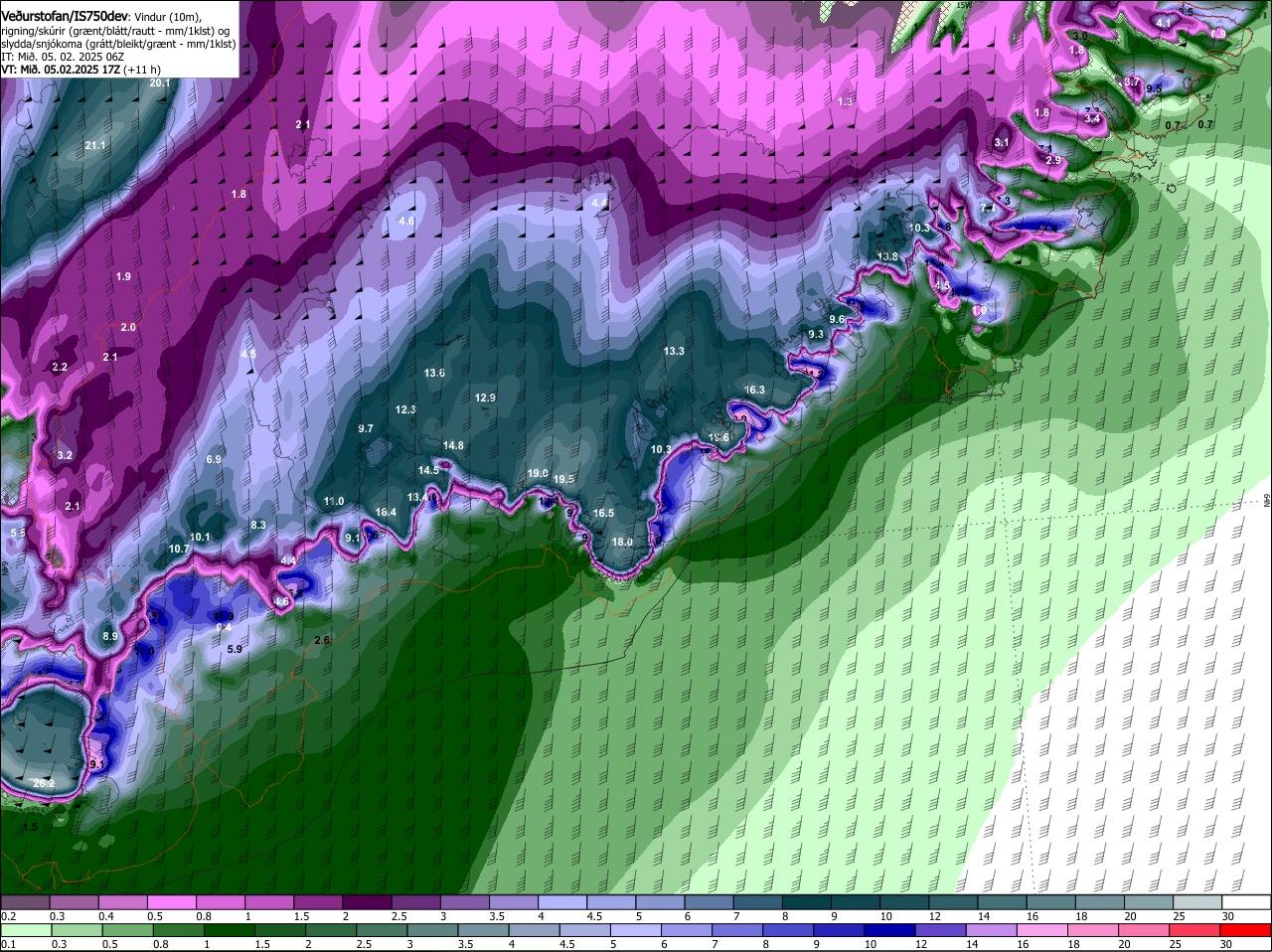Click the 9.7 precipitation label
Viewport: 1272px width, 952px height.
point(366,428)
